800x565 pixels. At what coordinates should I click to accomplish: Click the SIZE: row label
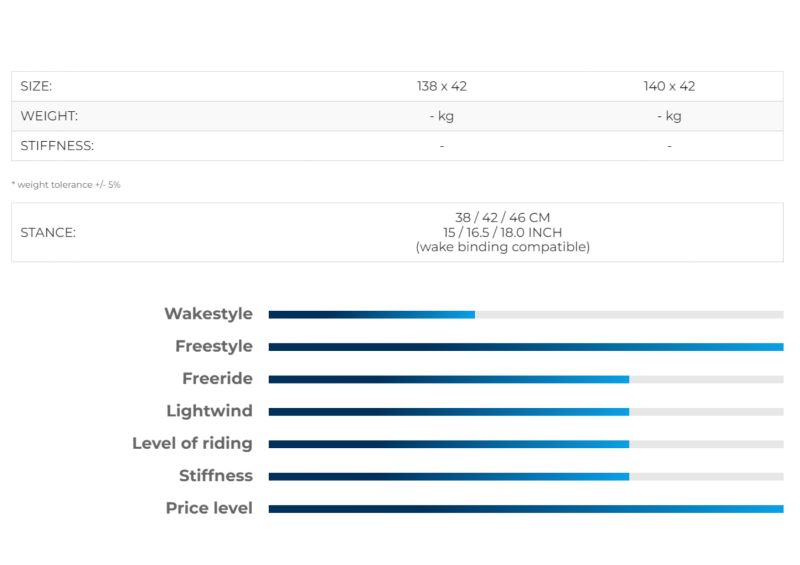(x=36, y=86)
